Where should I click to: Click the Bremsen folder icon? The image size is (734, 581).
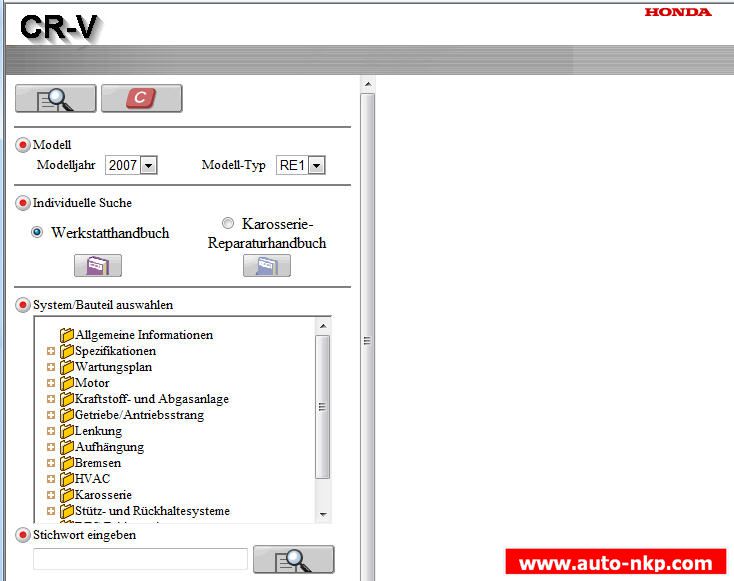(67, 463)
